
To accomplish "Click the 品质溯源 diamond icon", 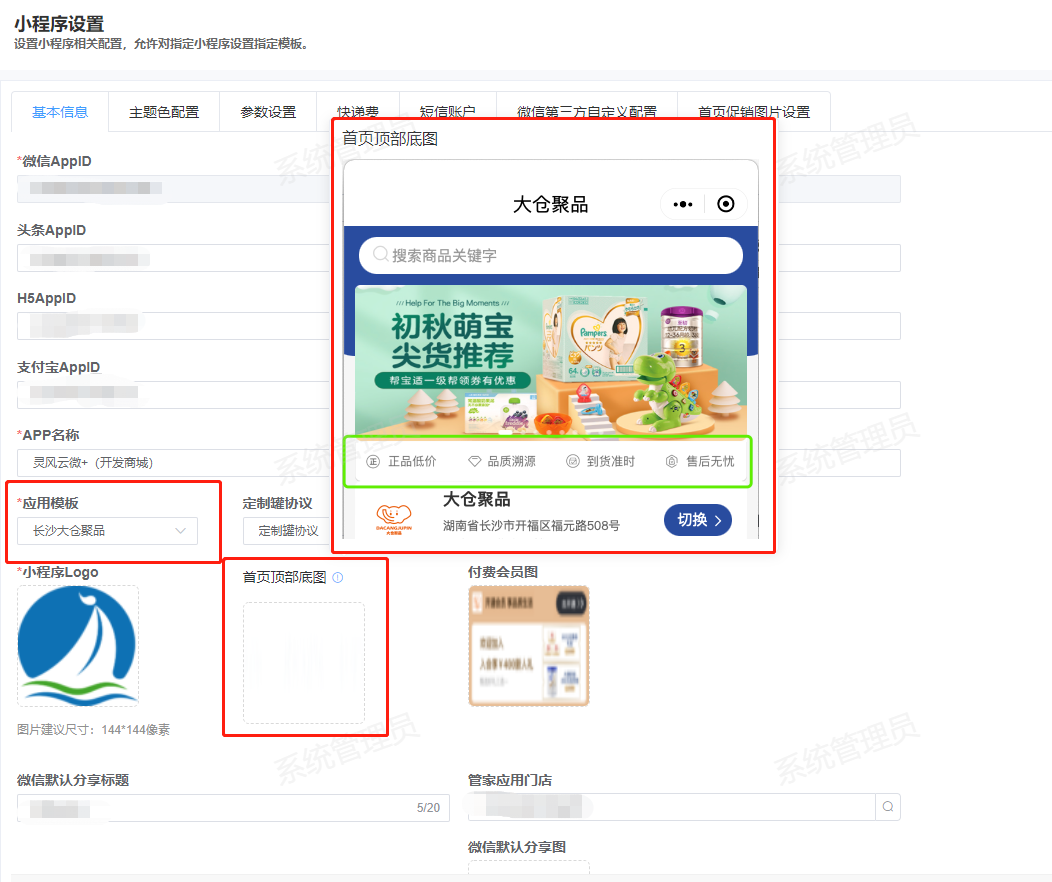I will [474, 461].
